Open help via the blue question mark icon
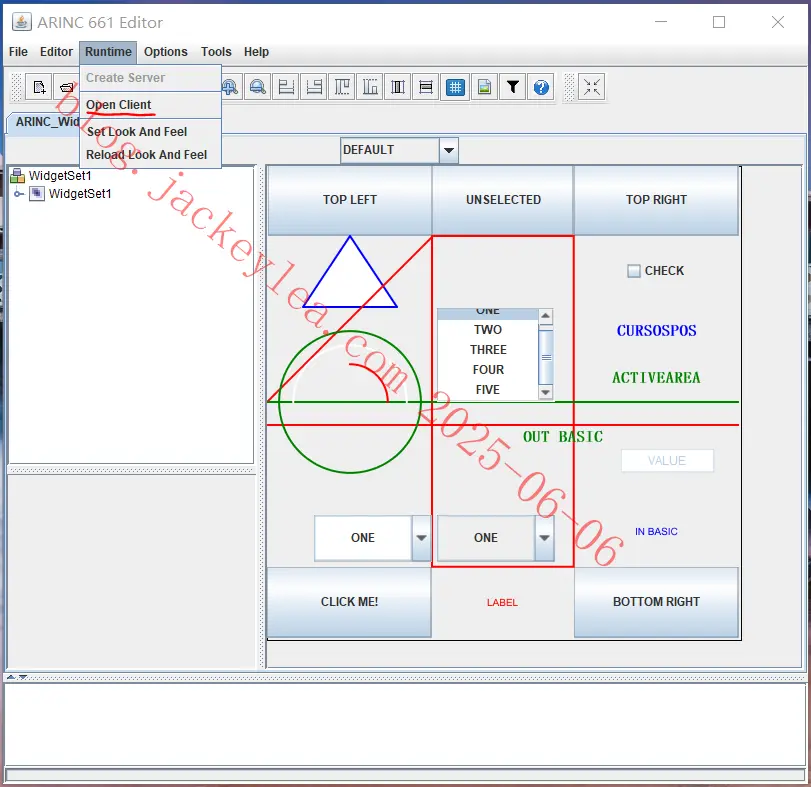This screenshot has width=811, height=787. pyautogui.click(x=541, y=87)
